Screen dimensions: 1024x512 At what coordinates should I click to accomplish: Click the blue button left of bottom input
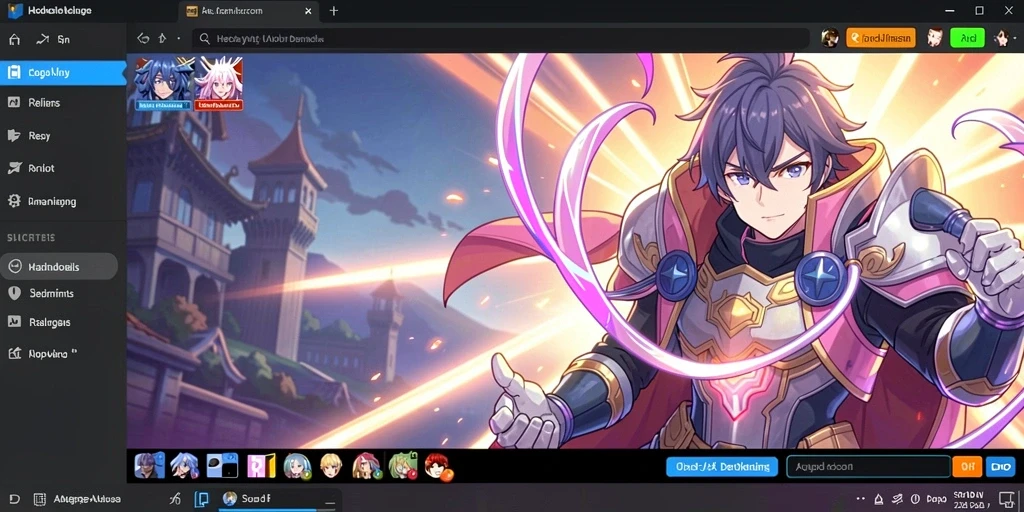pyautogui.click(x=722, y=467)
